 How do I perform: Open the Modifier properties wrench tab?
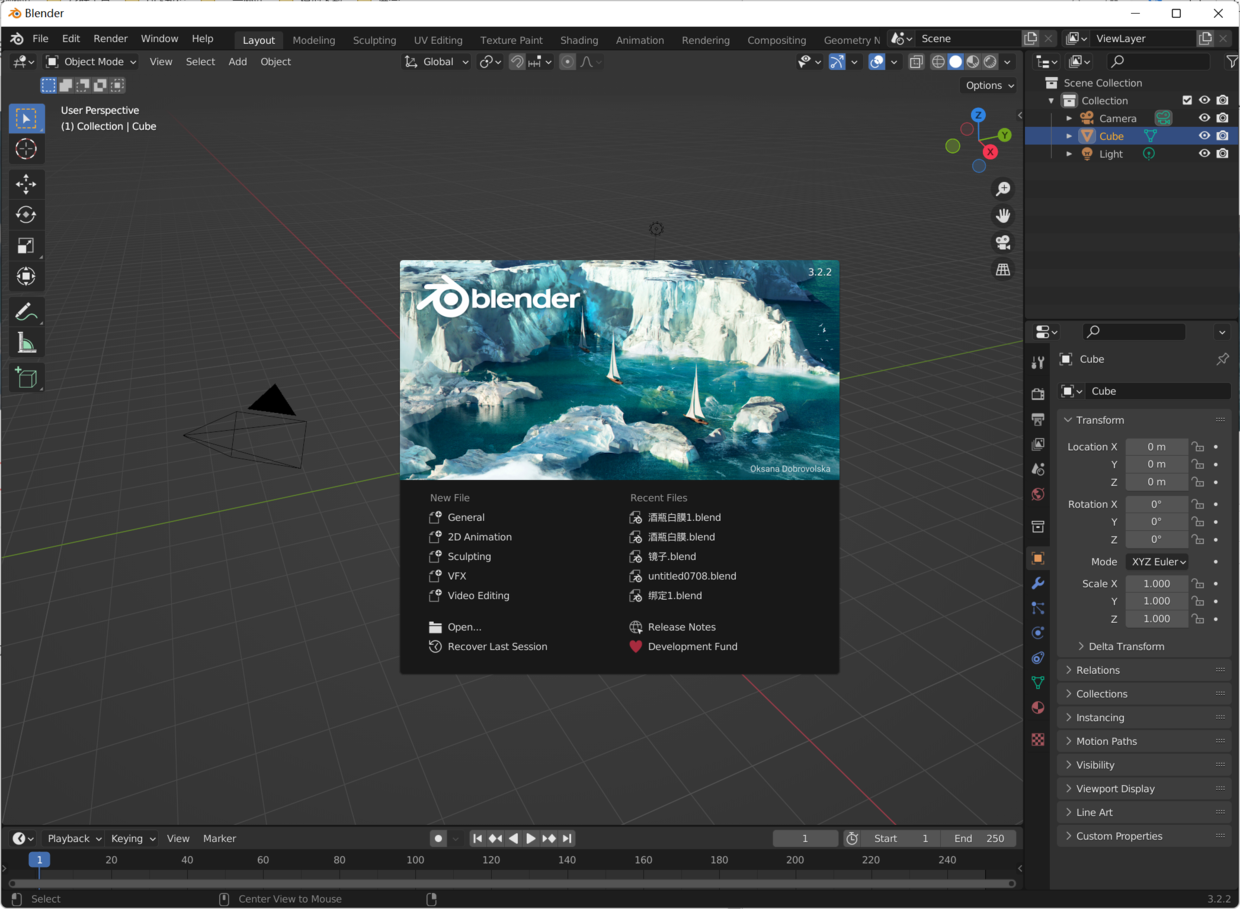[x=1037, y=583]
